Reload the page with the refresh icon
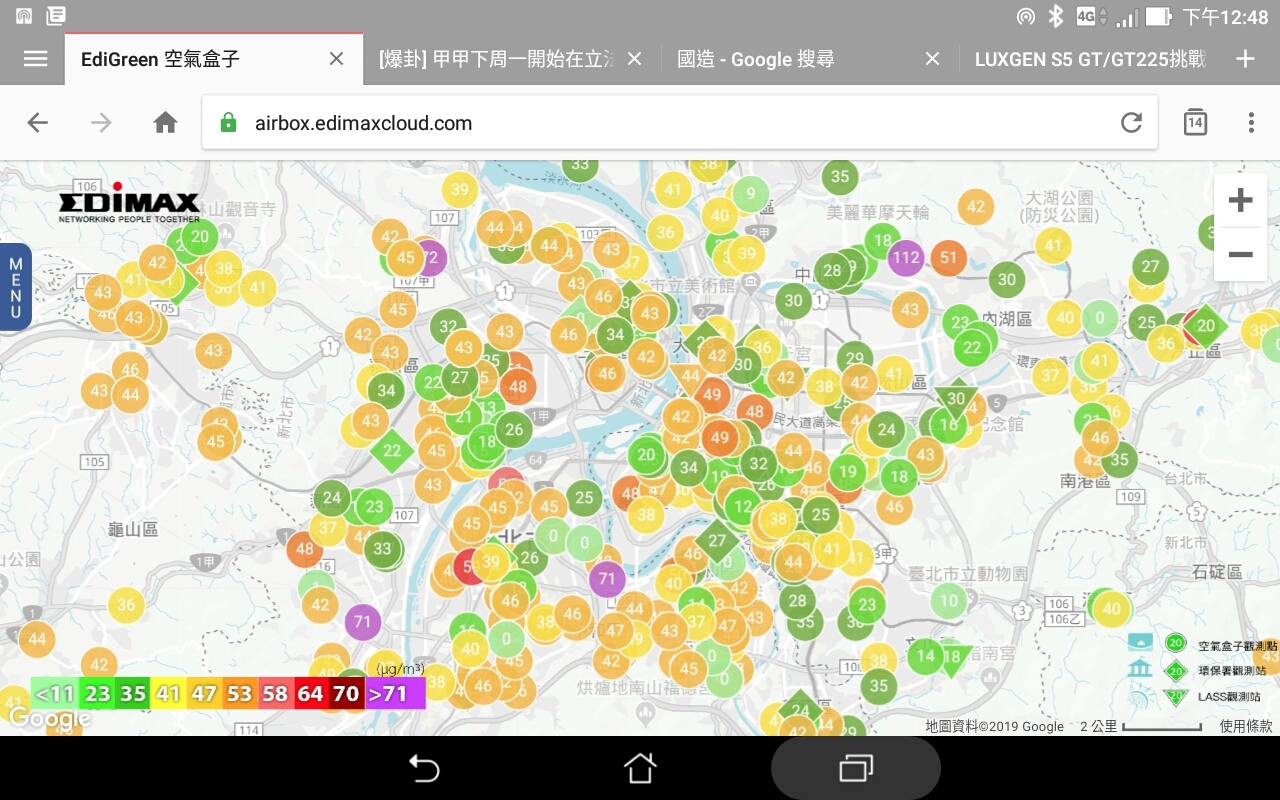The image size is (1280, 800). point(1131,122)
